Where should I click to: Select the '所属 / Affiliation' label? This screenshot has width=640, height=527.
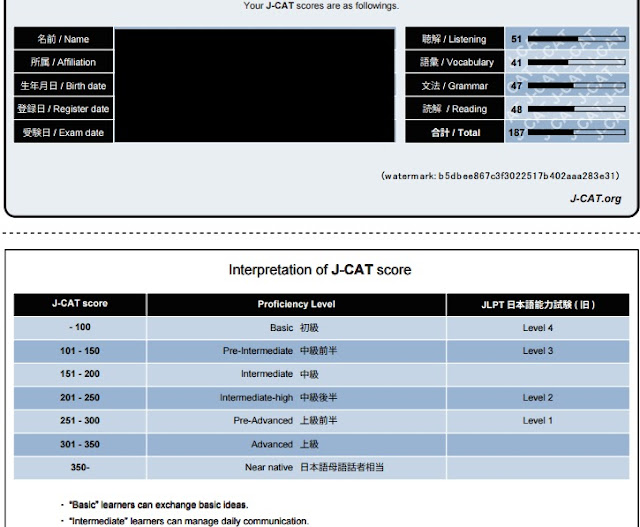tap(63, 62)
